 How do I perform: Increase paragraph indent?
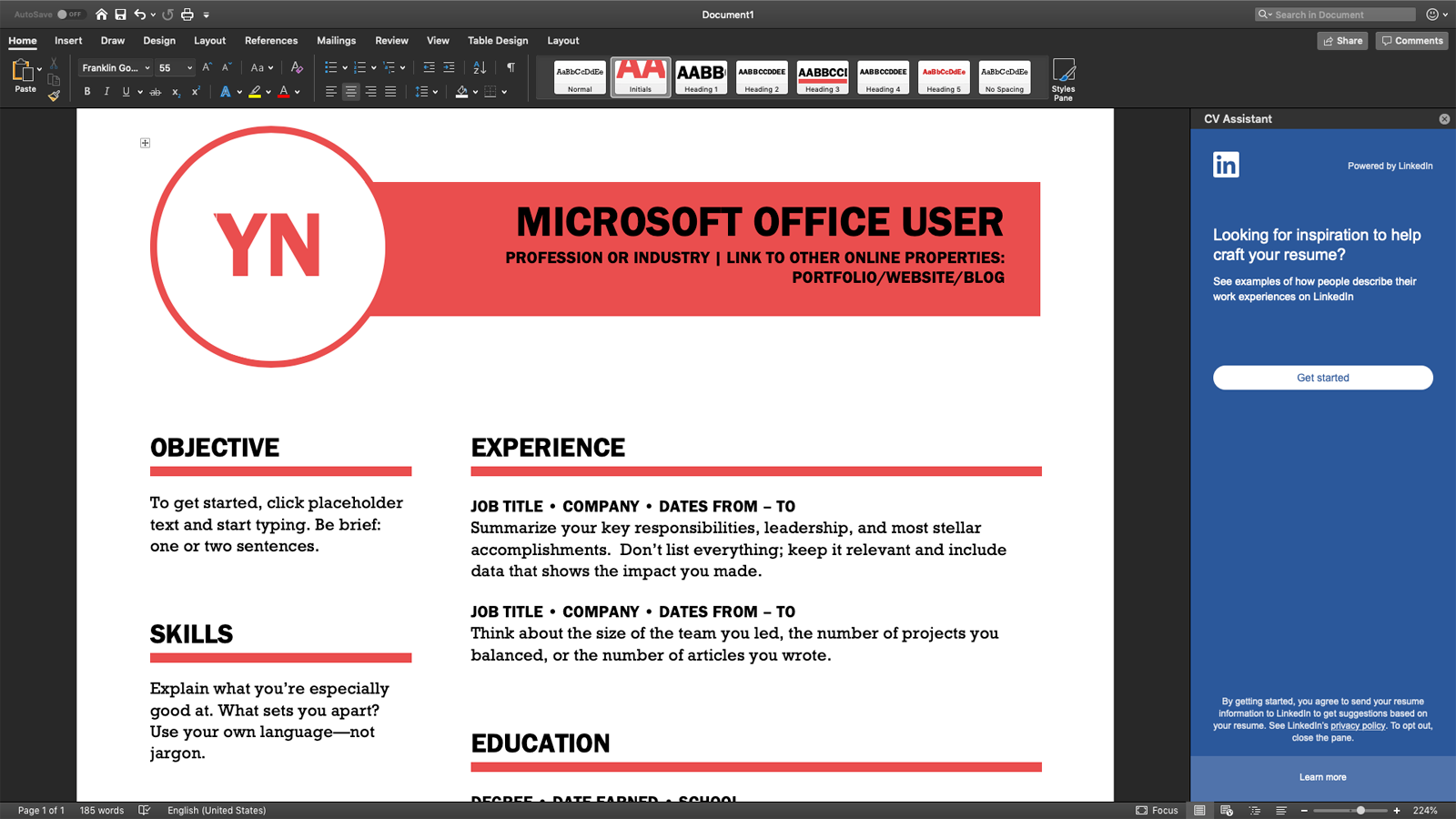tap(449, 67)
